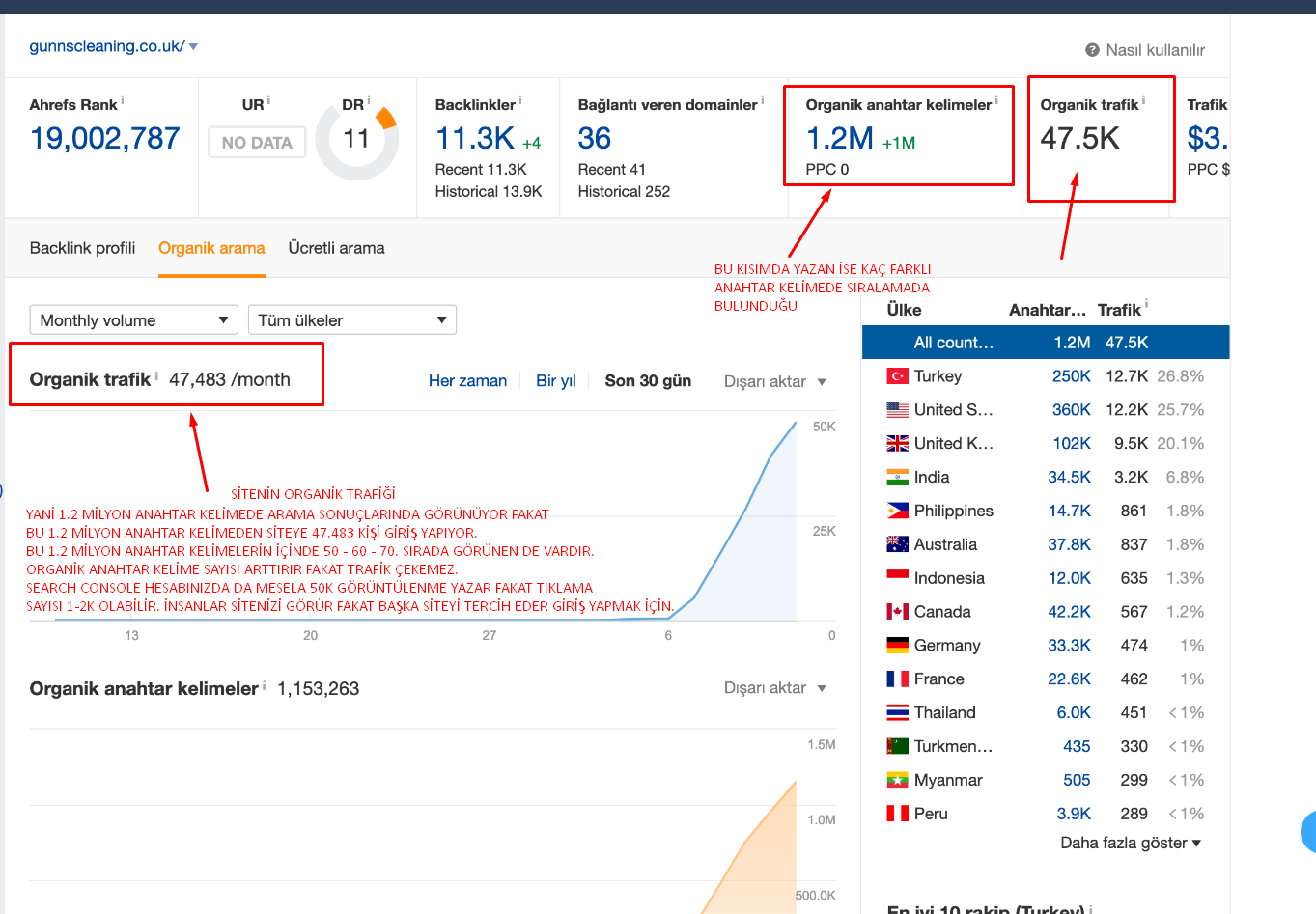Open Australia's 37.8K keywords link
Screen dimensions: 1316x914
pos(1069,544)
